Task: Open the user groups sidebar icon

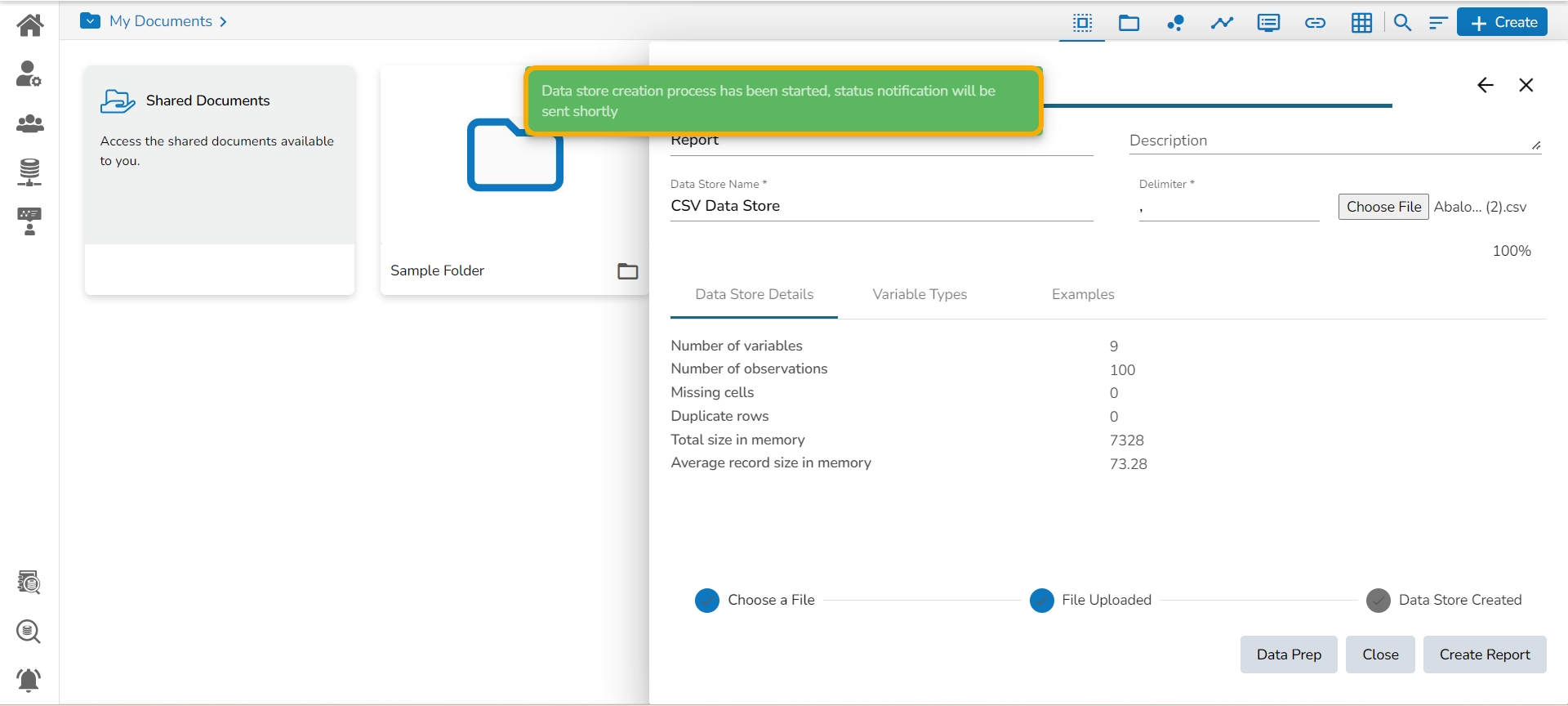Action: pos(30,123)
